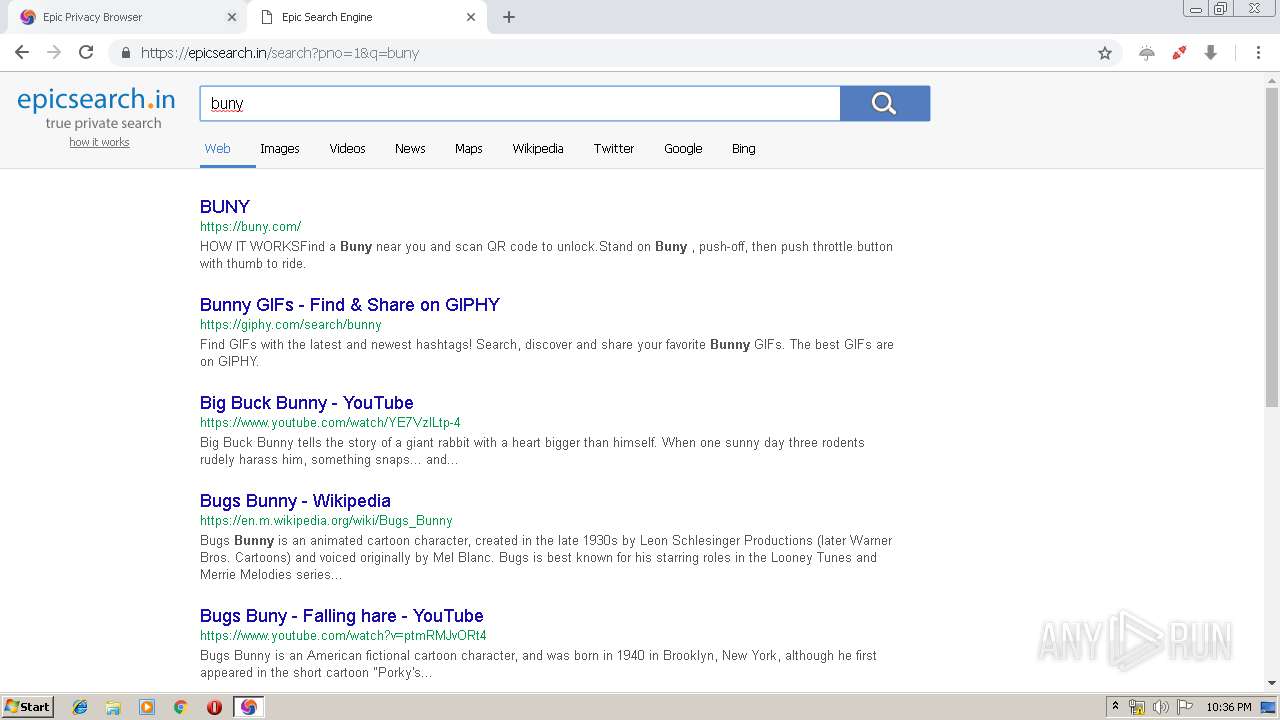Close the Epic Search Engine tab
Screen dimensions: 1280x720
coord(471,17)
